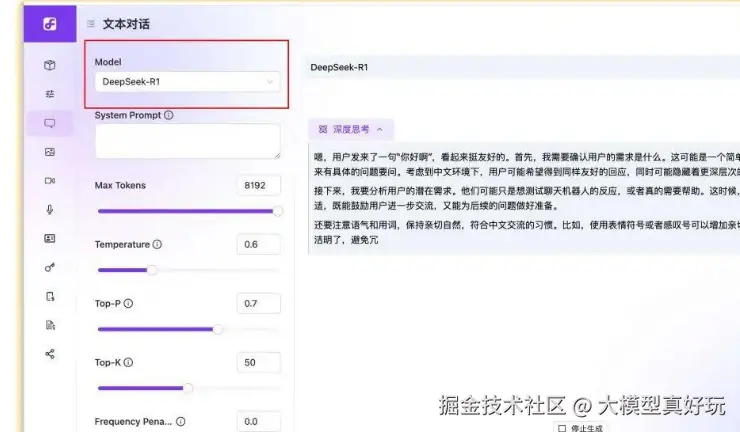740x432 pixels.
Task: Select the text chat icon in sidebar
Action: 50,123
